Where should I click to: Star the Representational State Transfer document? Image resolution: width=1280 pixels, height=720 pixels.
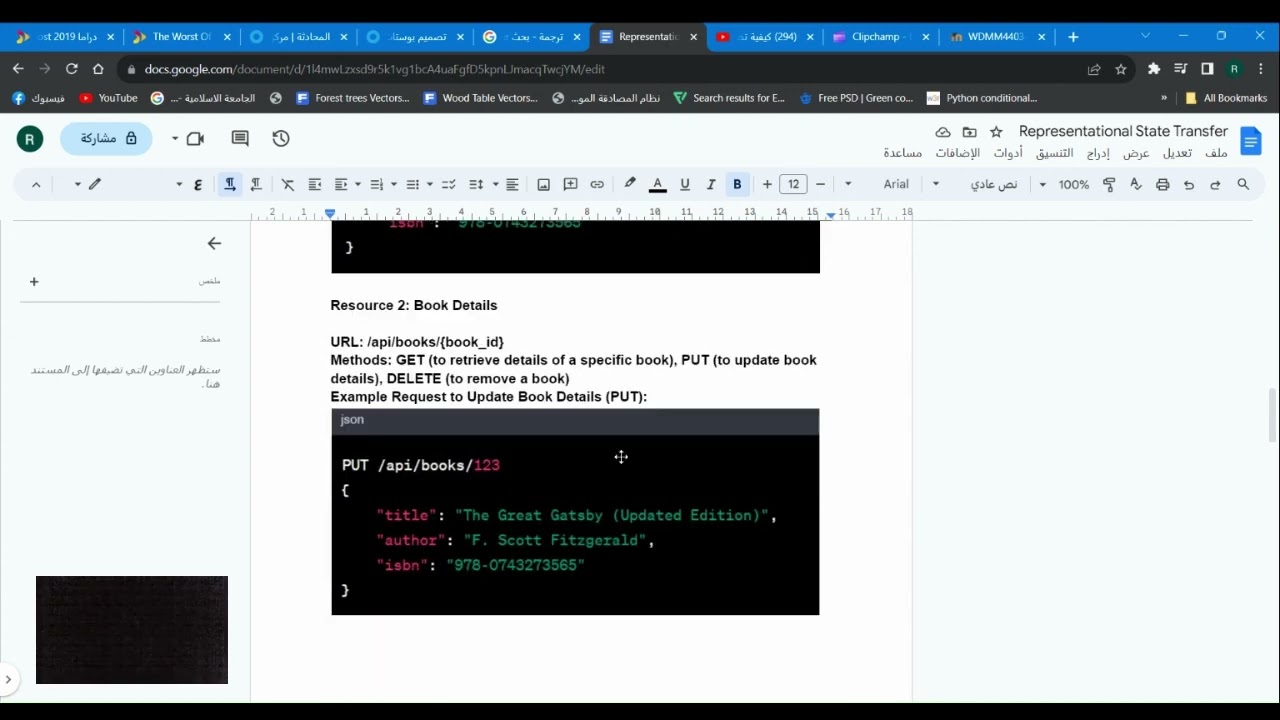[x=996, y=132]
